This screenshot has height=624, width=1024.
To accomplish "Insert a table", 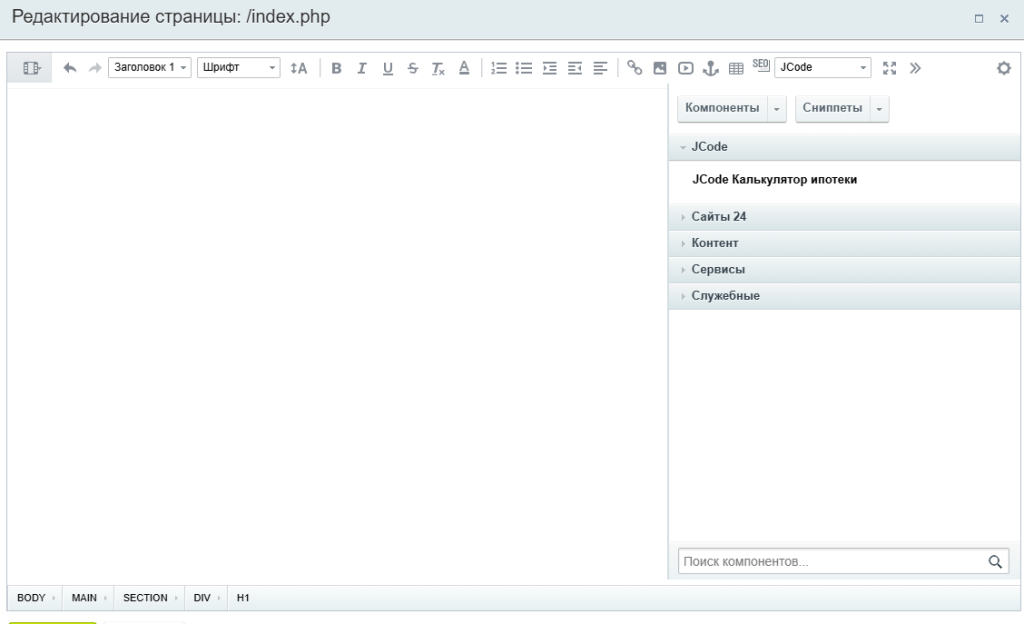I will 735,68.
